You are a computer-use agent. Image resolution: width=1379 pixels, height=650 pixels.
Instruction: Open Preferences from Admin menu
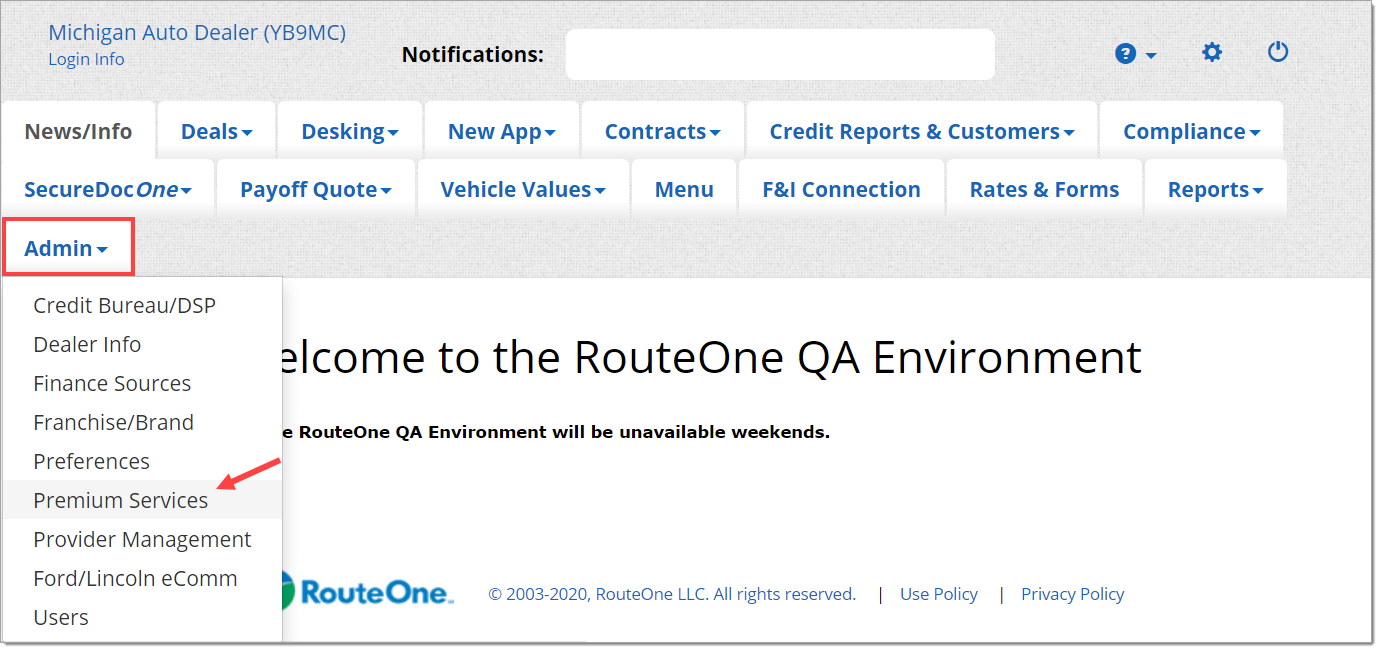(x=142, y=461)
